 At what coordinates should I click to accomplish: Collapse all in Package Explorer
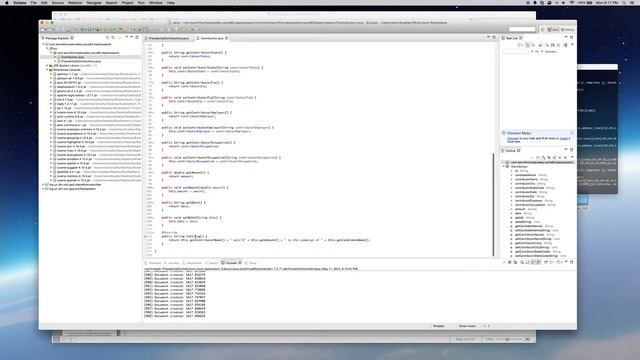pyautogui.click(x=107, y=38)
